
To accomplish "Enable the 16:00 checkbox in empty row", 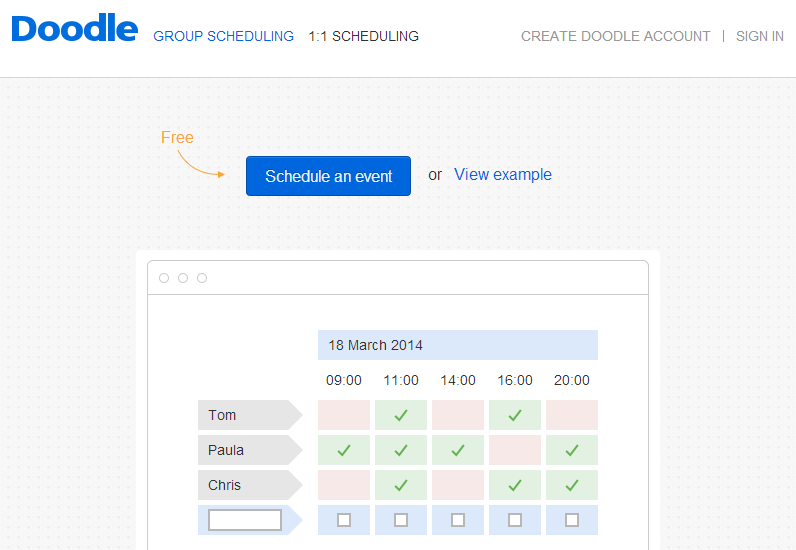I will coord(515,520).
